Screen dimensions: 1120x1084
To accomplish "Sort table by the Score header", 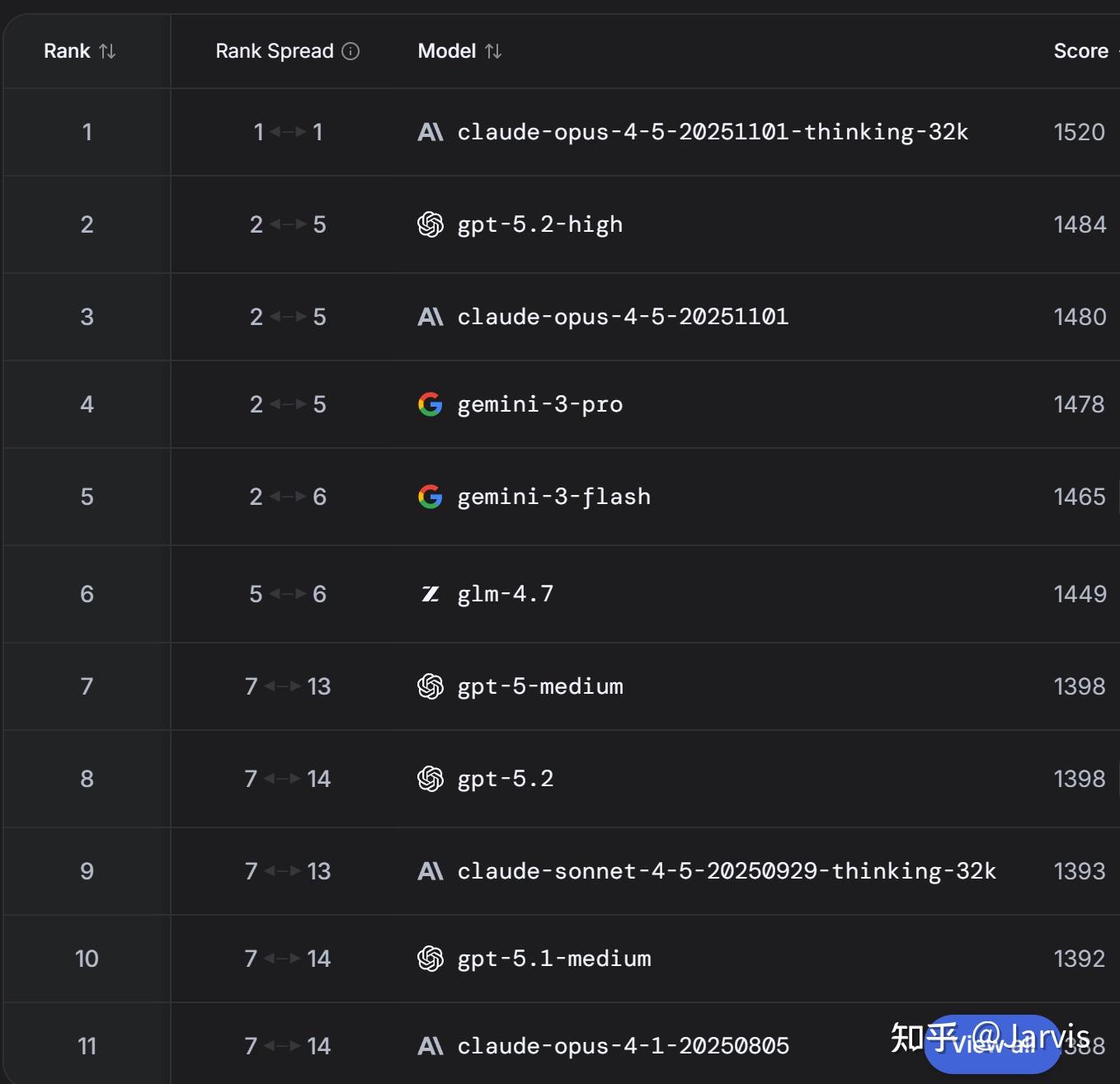I will [1080, 51].
